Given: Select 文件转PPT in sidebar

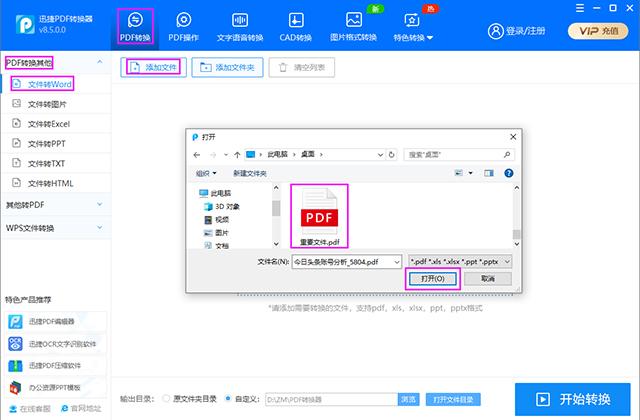Looking at the screenshot, I should (x=56, y=144).
